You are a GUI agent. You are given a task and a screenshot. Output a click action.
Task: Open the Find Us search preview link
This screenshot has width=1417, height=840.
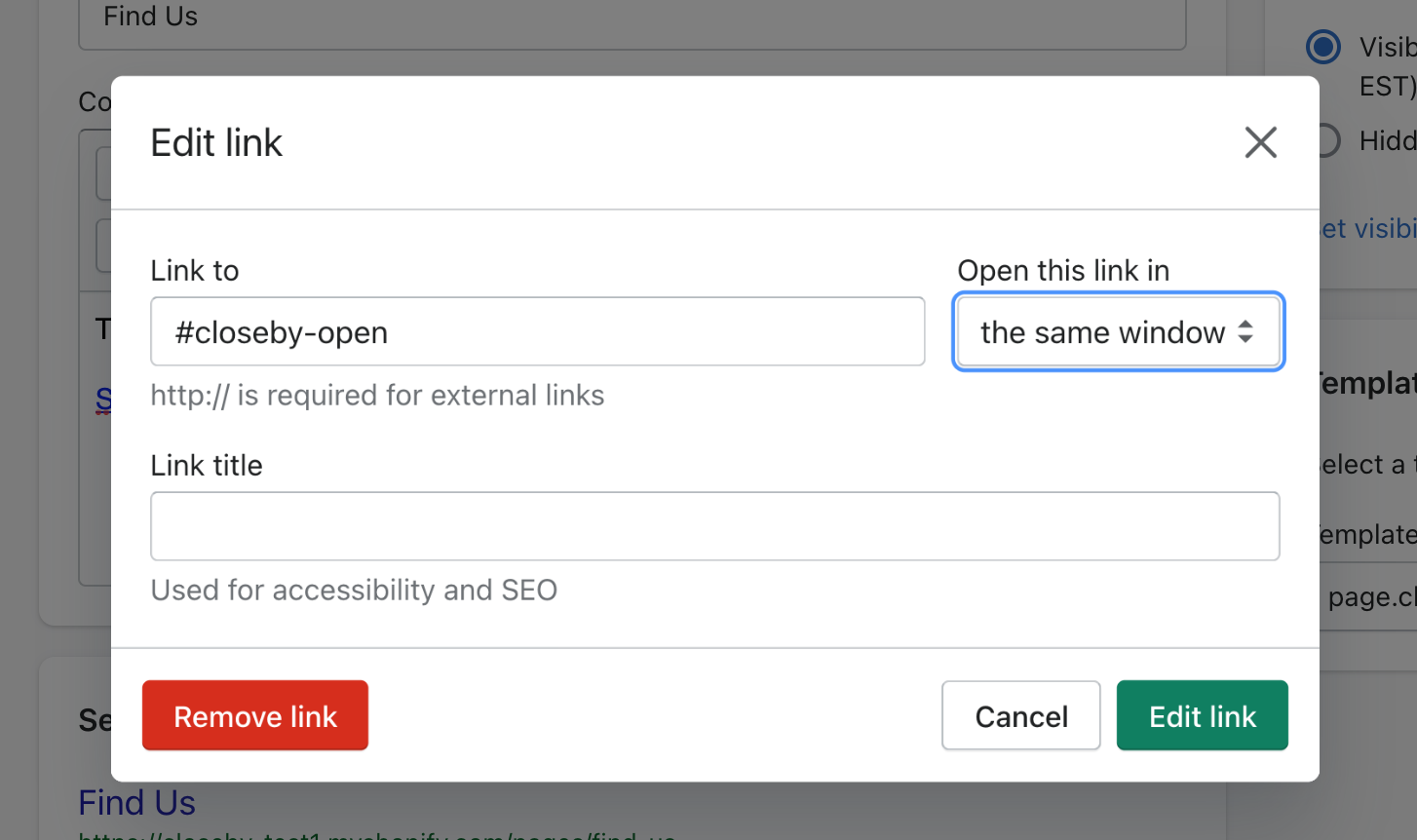[137, 803]
